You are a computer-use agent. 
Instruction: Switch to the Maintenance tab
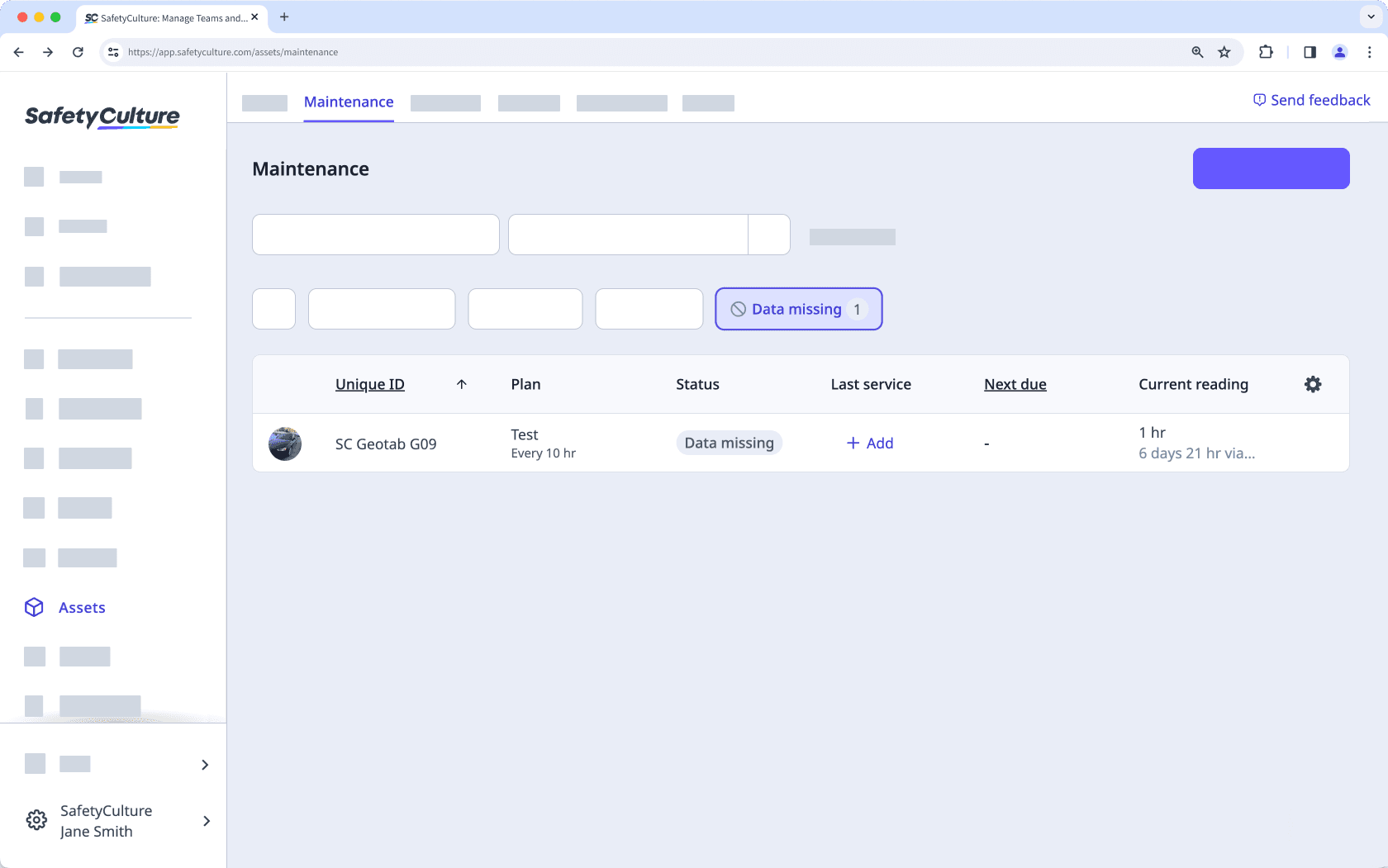(348, 102)
